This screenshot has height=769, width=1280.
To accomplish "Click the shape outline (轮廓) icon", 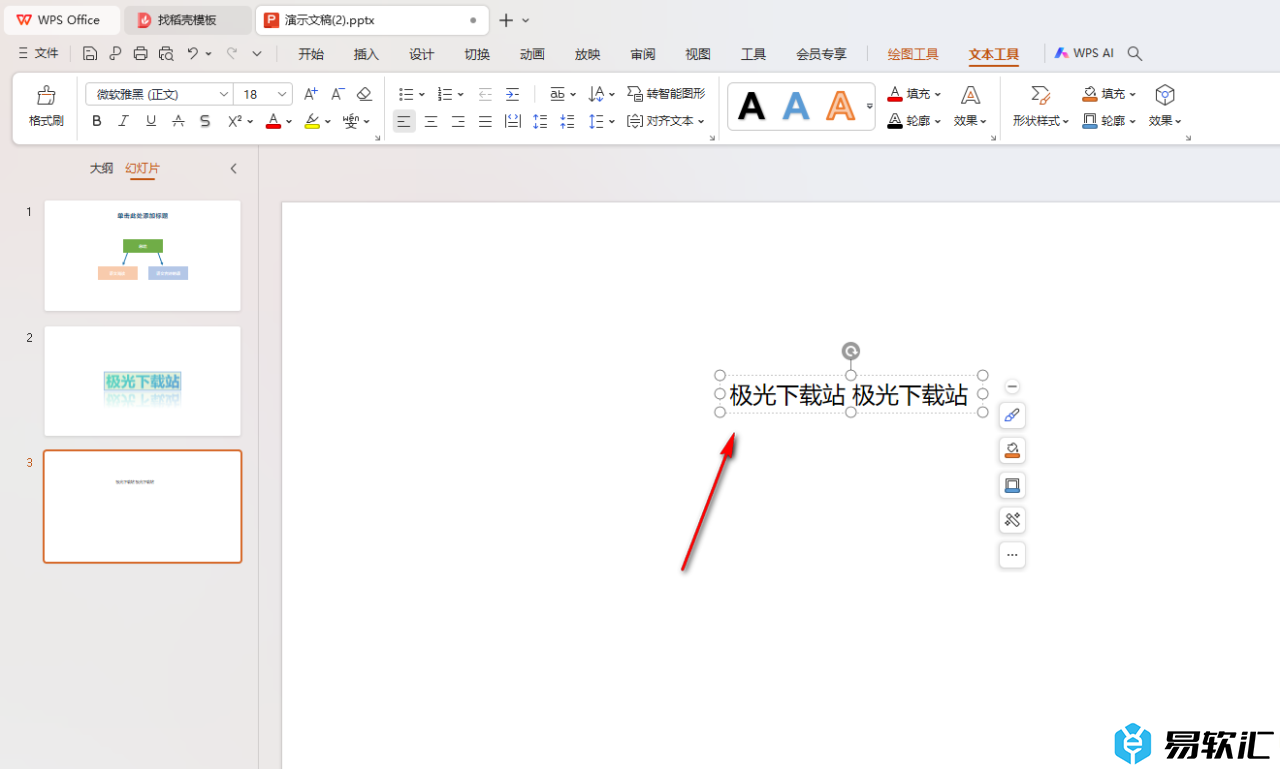I will click(x=1090, y=121).
